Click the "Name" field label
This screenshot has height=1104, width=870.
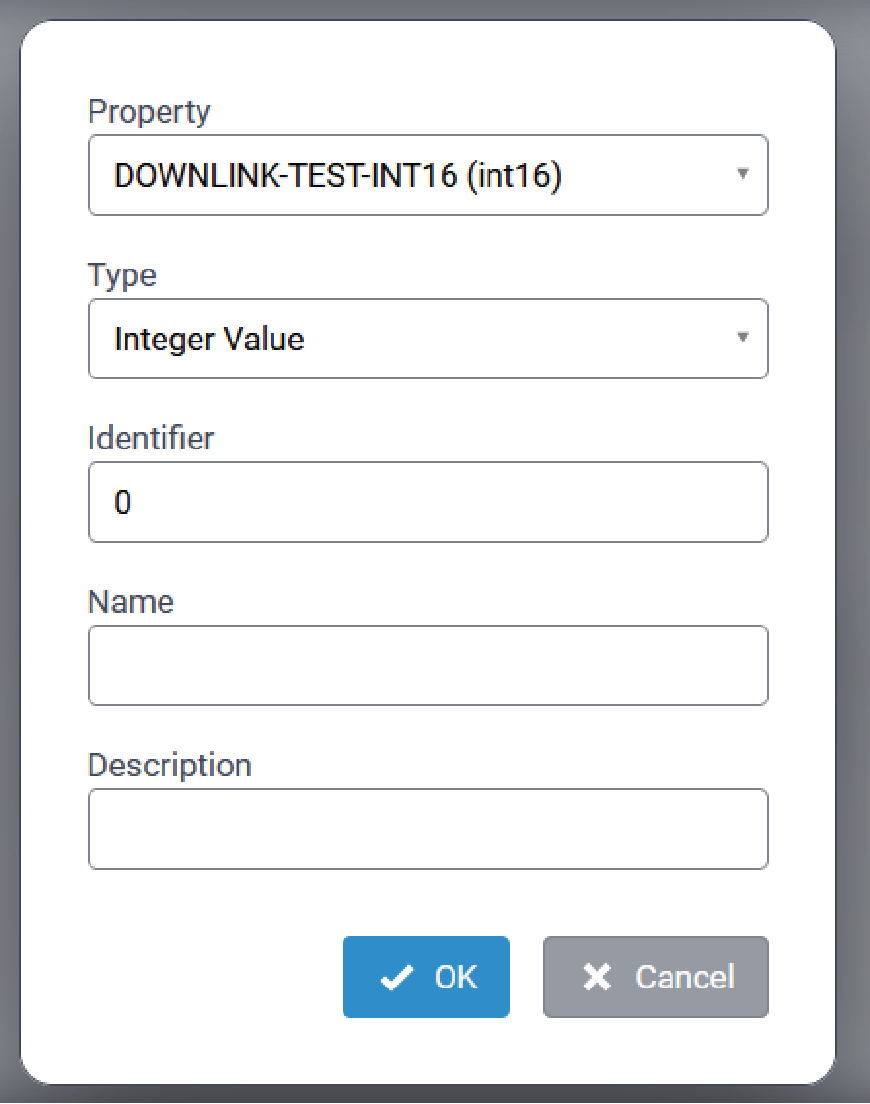click(131, 602)
